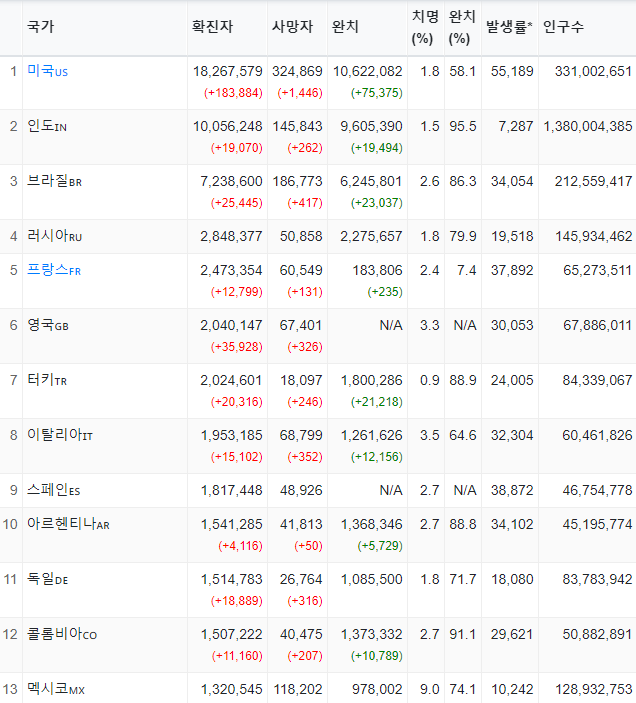Click Turkey confirmed cases 2,024,601
Image resolution: width=636 pixels, height=703 pixels.
click(x=231, y=381)
